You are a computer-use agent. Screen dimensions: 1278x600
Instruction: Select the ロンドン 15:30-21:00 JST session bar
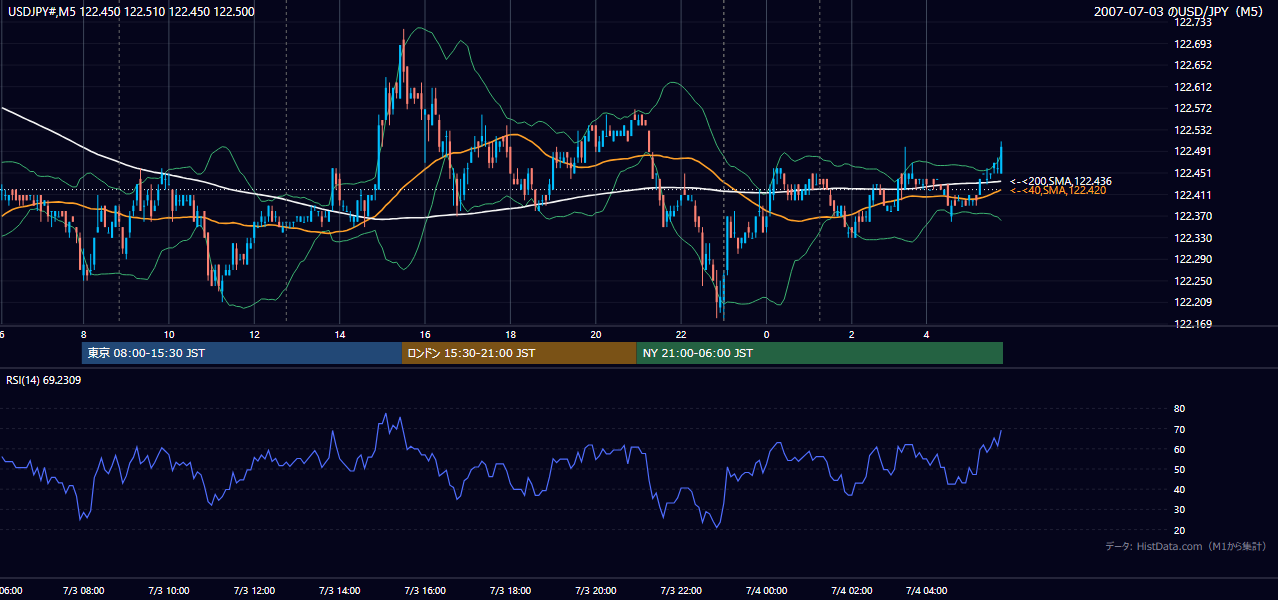click(519, 353)
